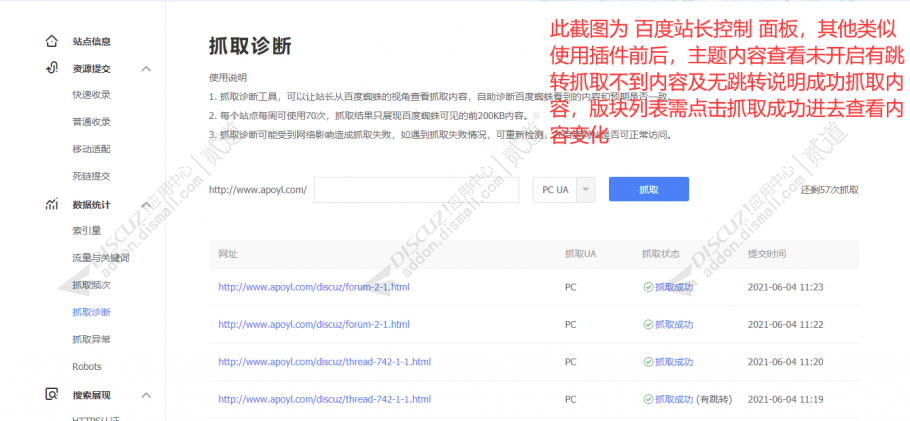
Task: Open forum-2-1.html link submitted 11:22
Action: [x=314, y=325]
